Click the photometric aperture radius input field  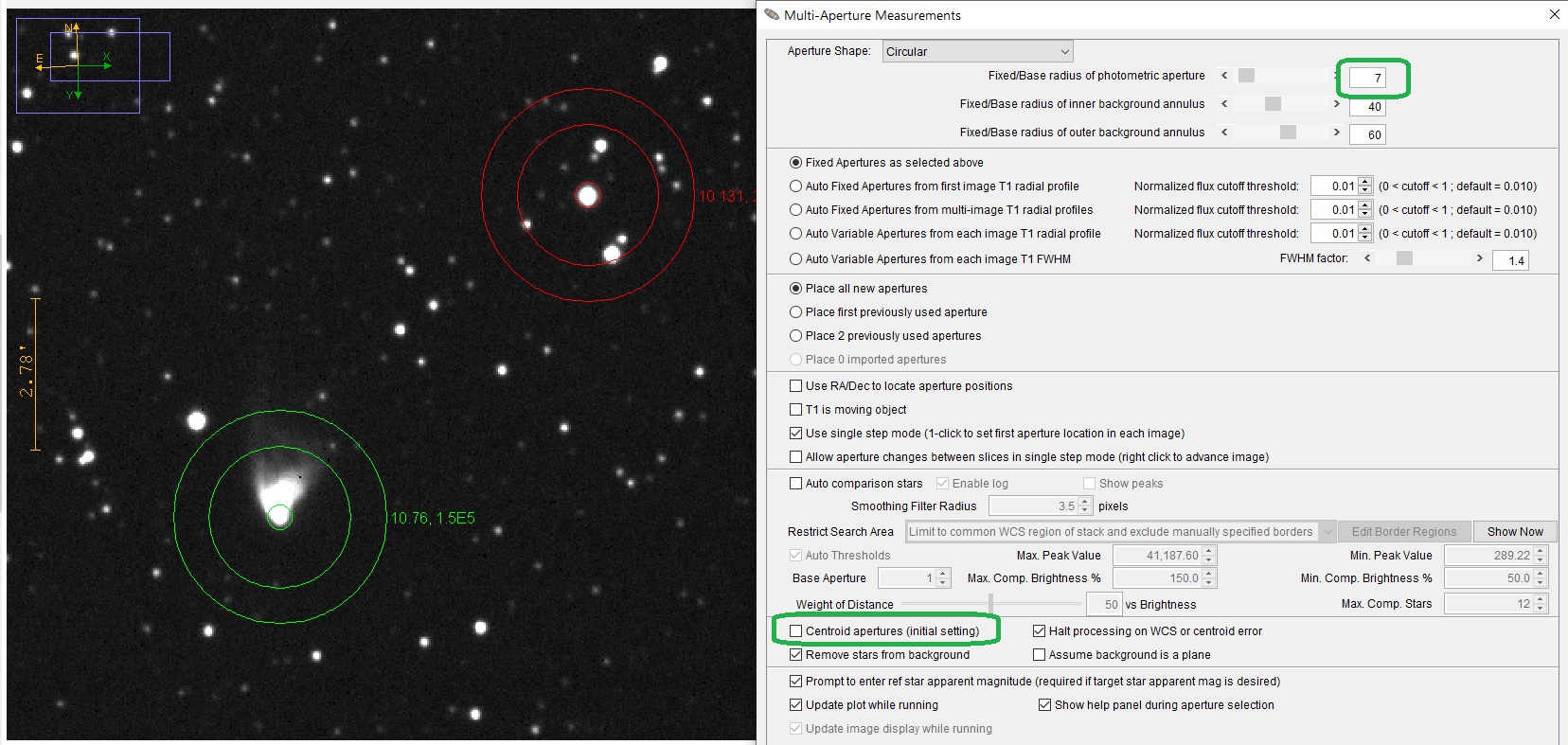pos(1367,79)
